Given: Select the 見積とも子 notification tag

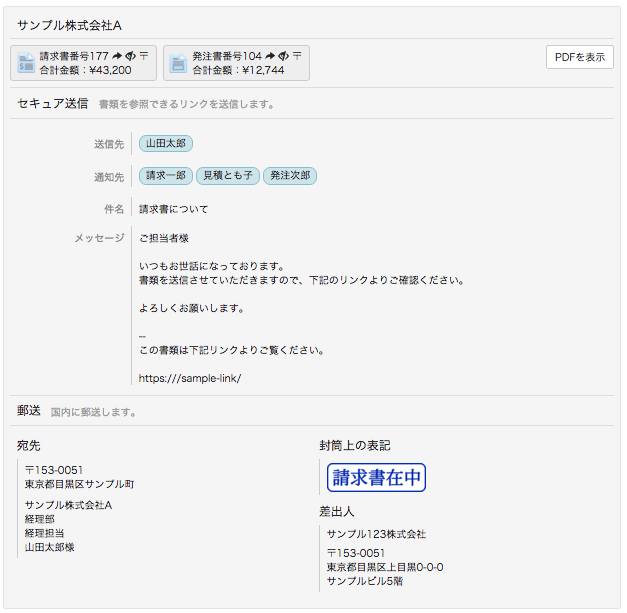Looking at the screenshot, I should click(x=228, y=176).
